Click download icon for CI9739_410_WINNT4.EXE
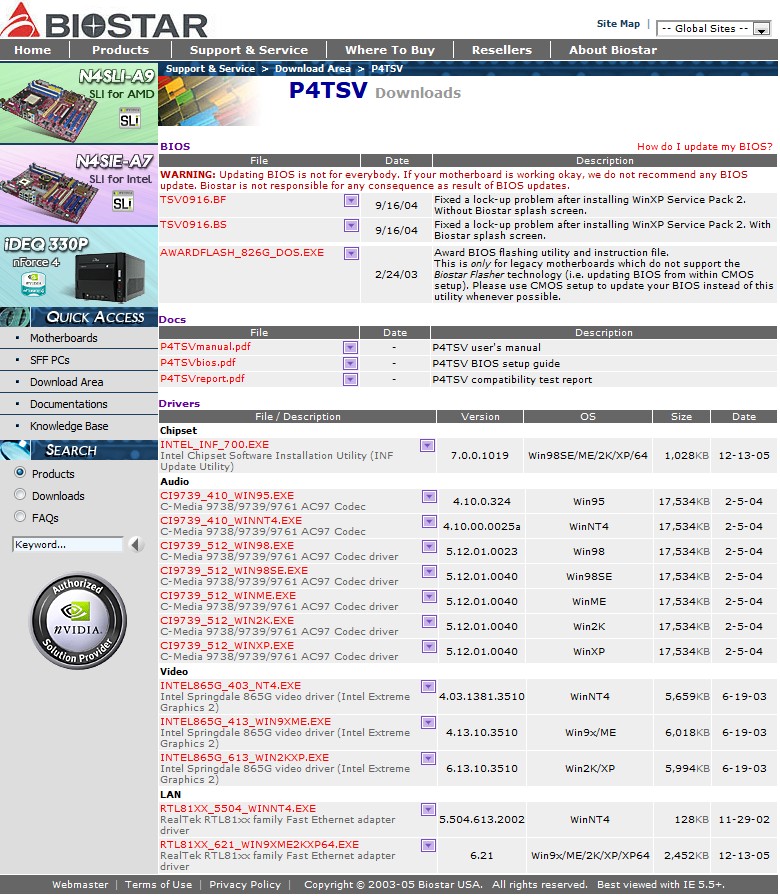The width and height of the screenshot is (780, 896). click(x=429, y=522)
